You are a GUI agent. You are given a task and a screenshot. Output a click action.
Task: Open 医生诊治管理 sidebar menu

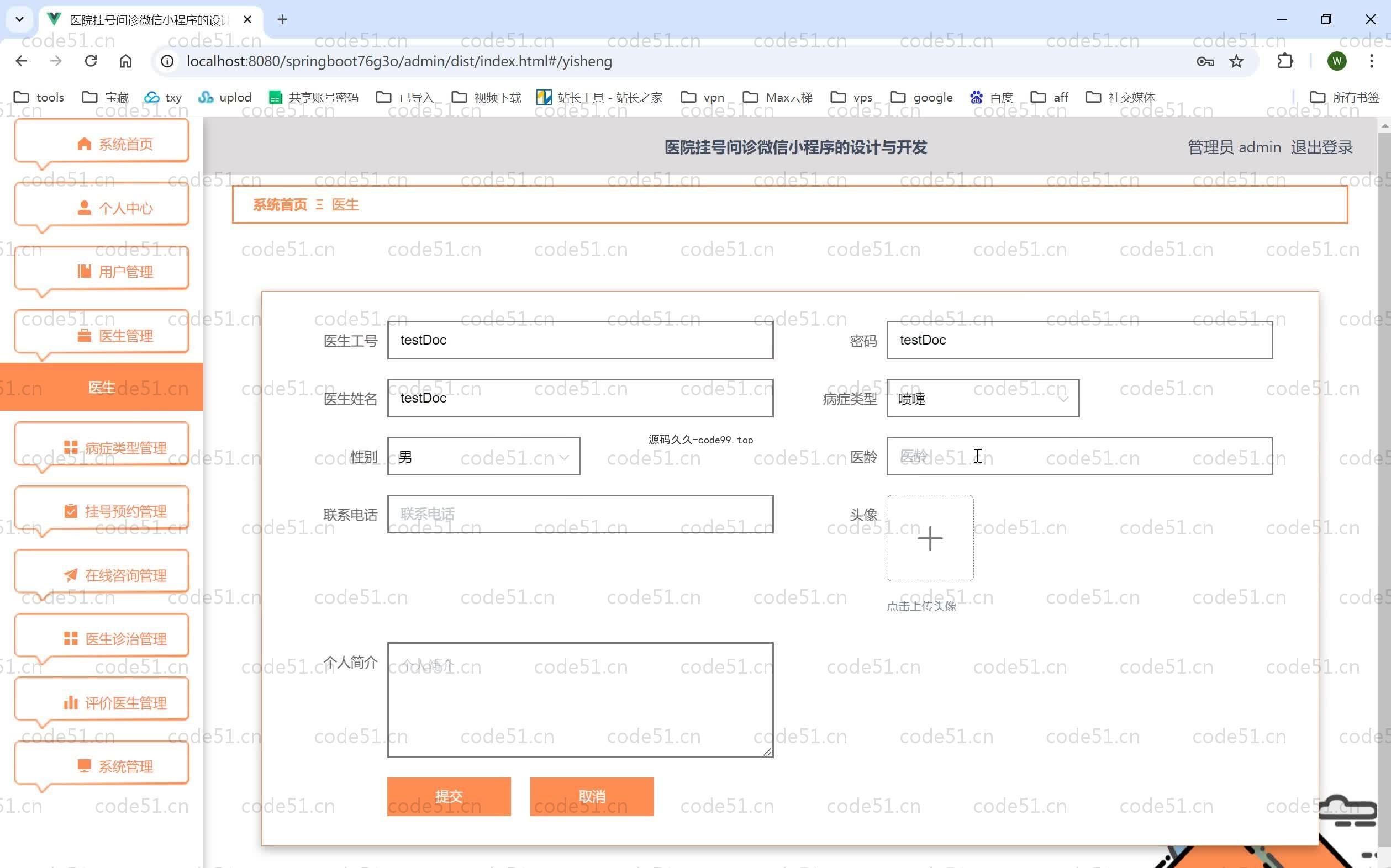(x=102, y=638)
